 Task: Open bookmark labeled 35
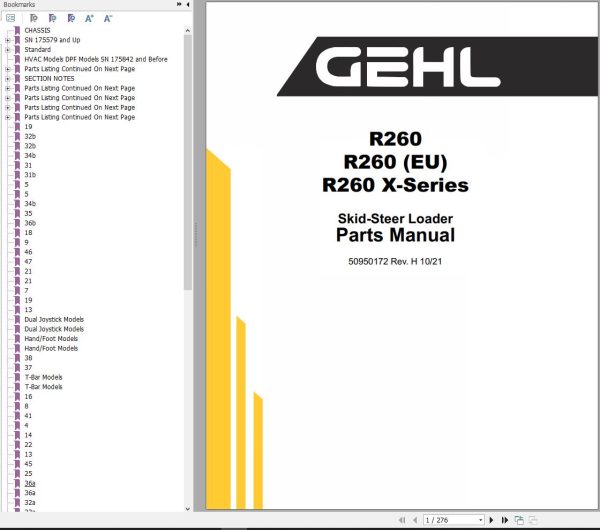click(x=28, y=214)
